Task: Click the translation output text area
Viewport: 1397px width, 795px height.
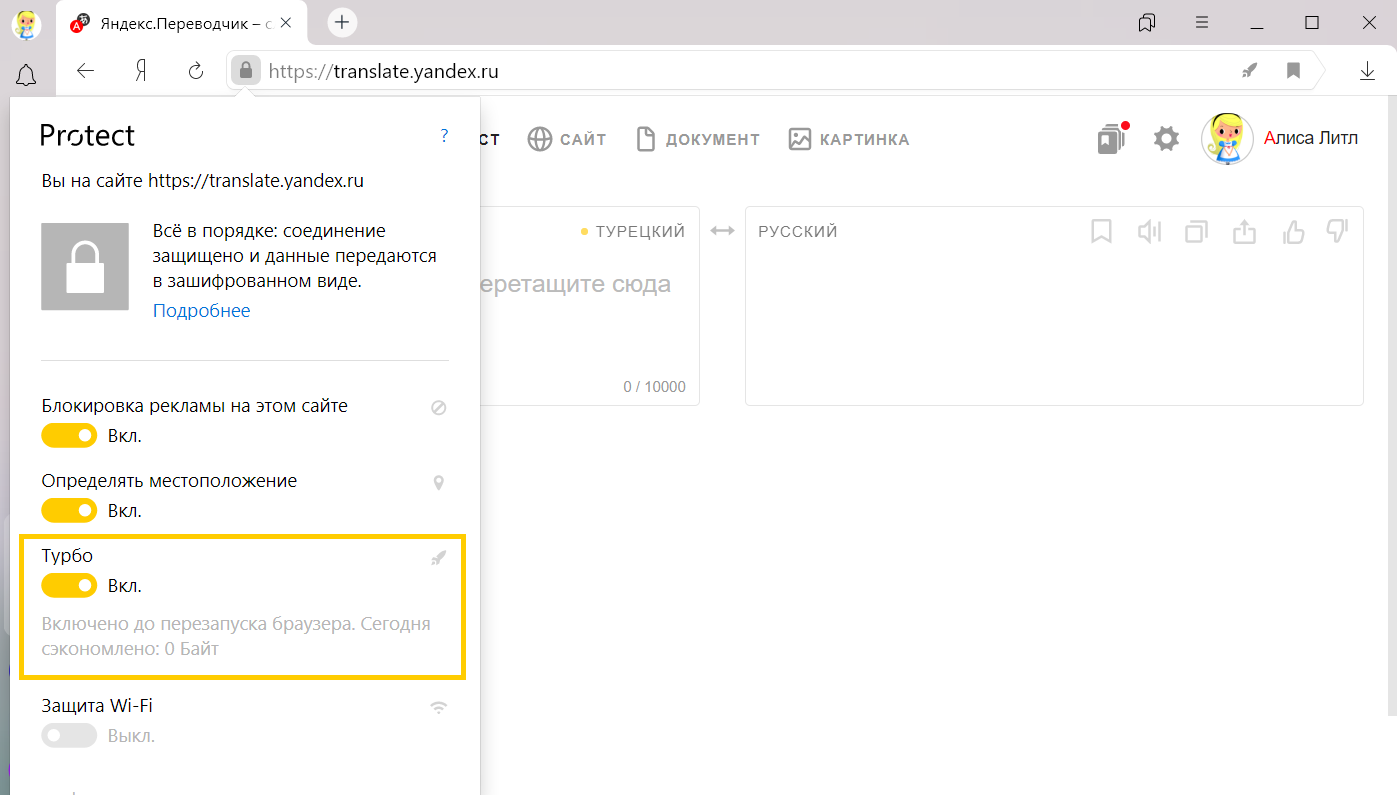Action: click(x=1054, y=305)
